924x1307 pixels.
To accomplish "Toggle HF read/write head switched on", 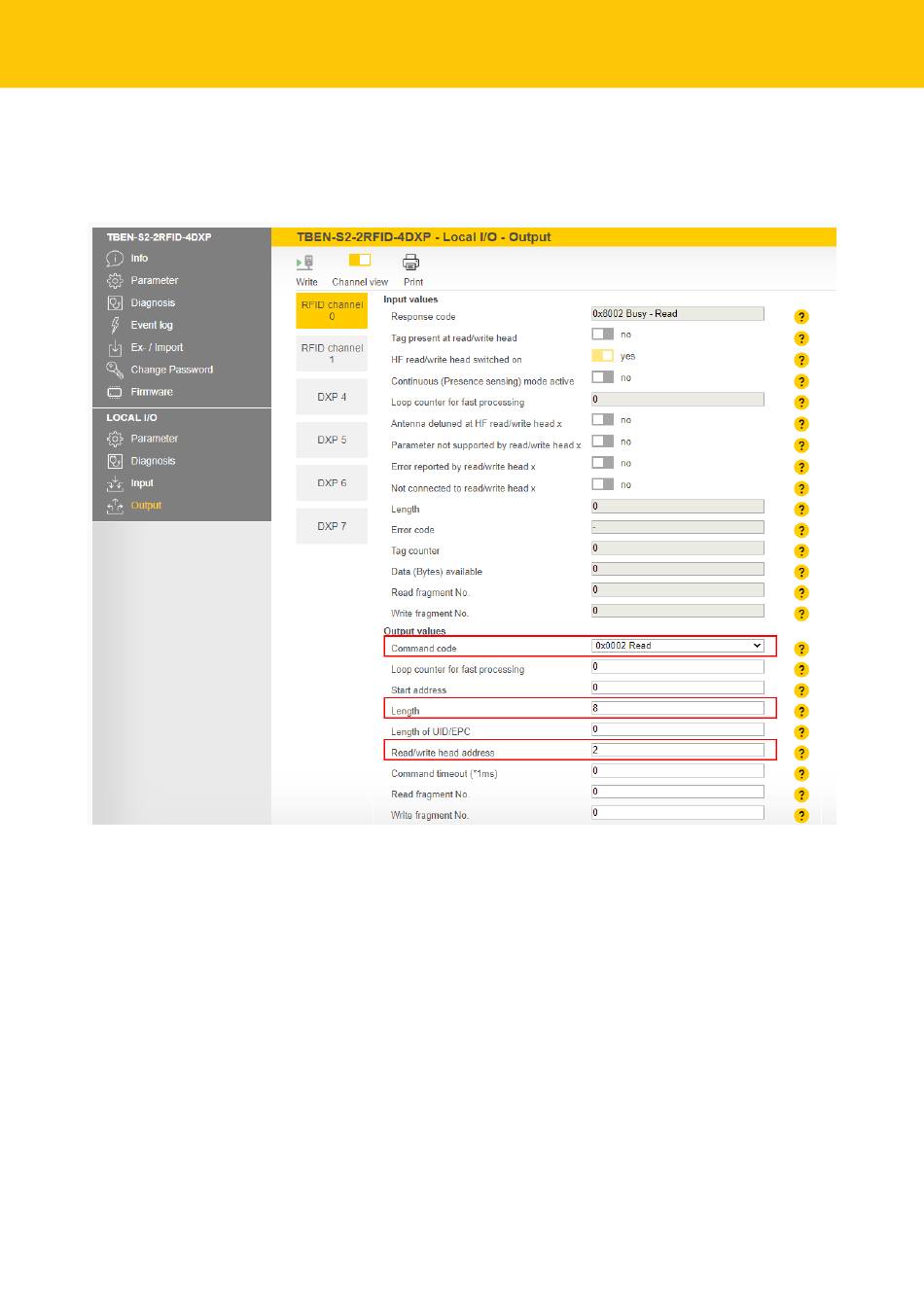I will 603,355.
